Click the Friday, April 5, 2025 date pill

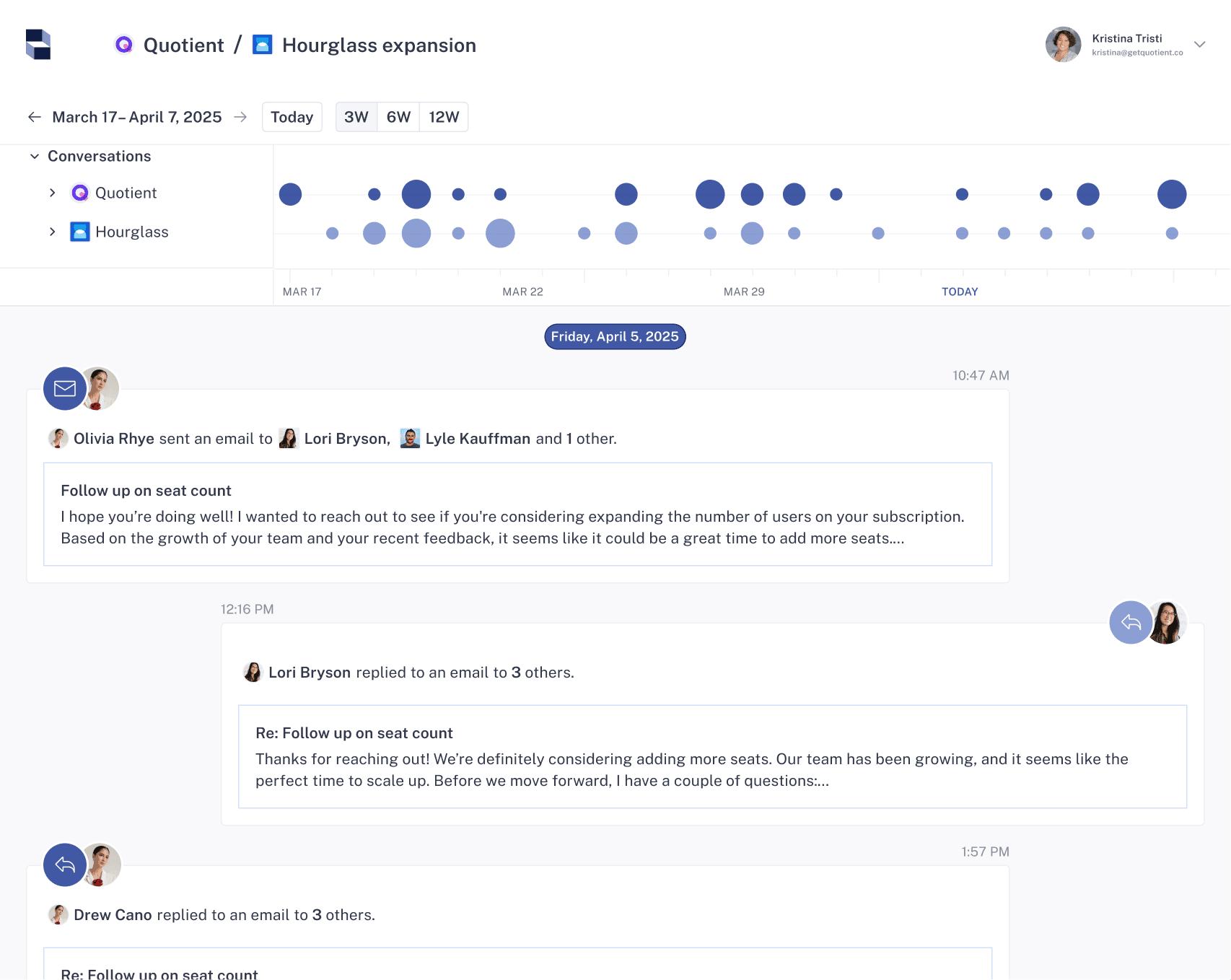click(615, 336)
